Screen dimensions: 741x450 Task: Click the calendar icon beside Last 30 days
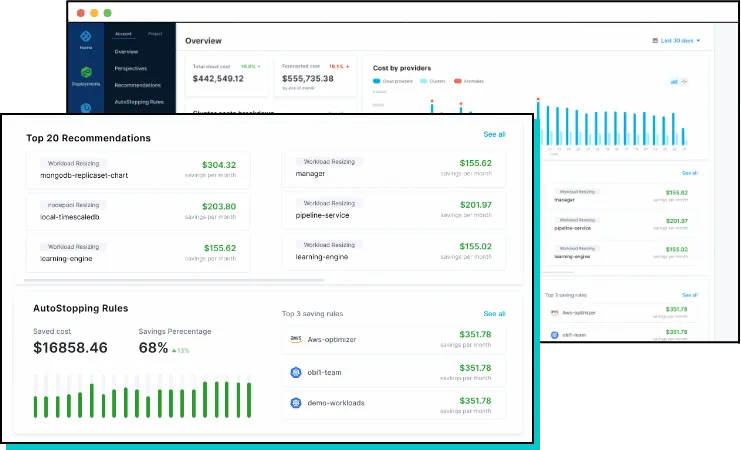[655, 41]
